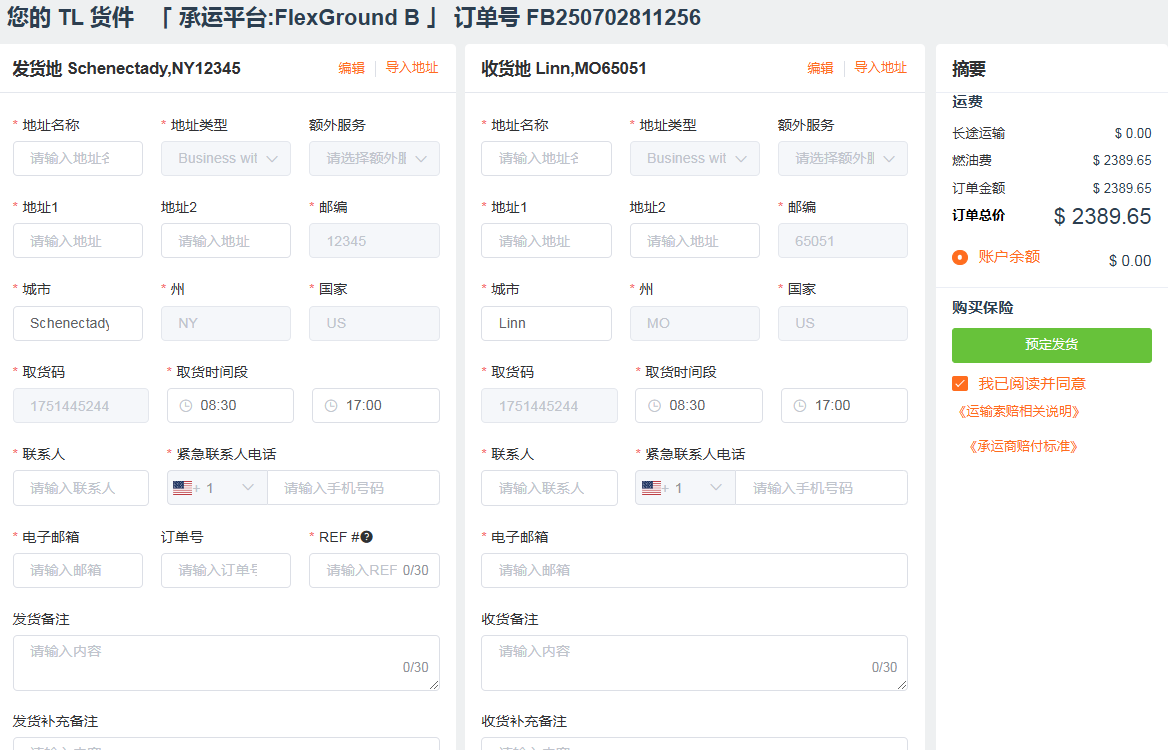This screenshot has height=750, width=1168.
Task: Click destination start time 08:30 field
Action: coord(699,406)
